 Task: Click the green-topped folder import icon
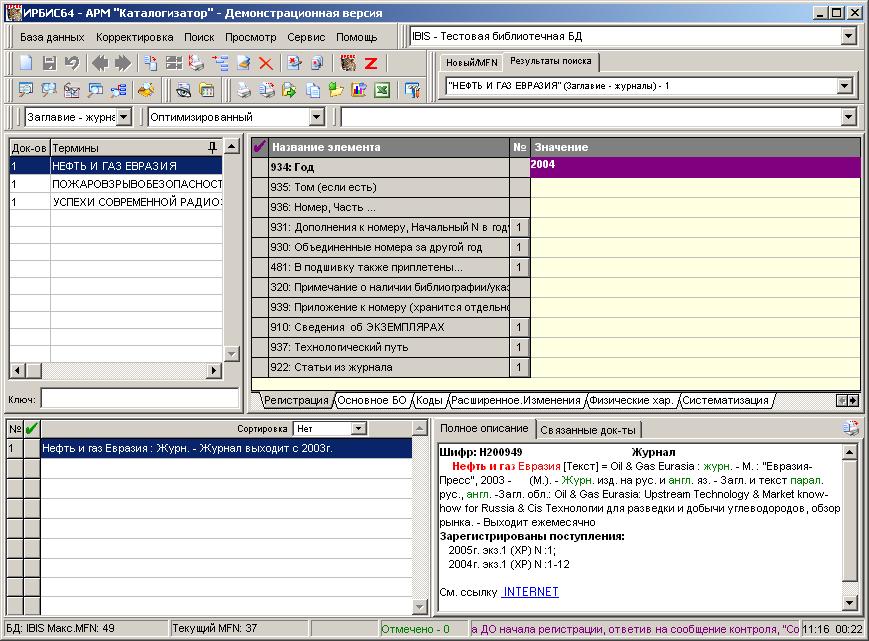336,90
